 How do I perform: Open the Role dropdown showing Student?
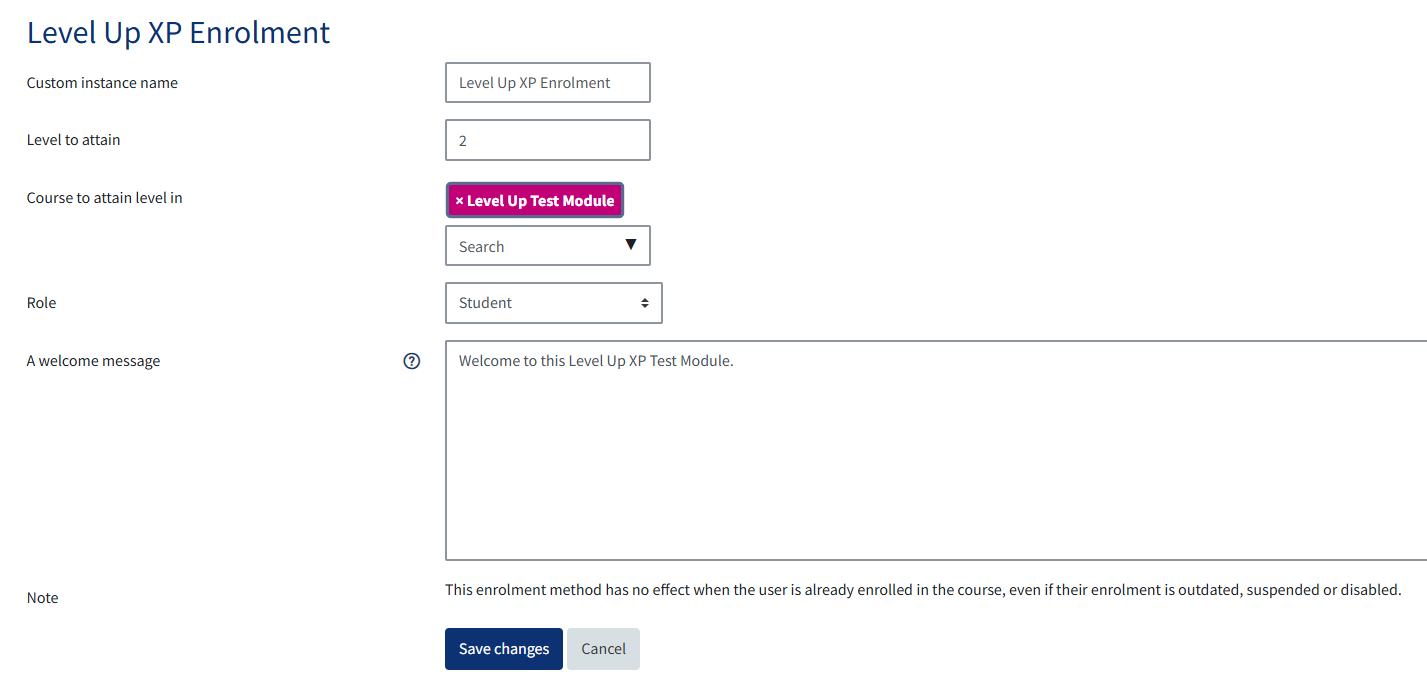(553, 303)
